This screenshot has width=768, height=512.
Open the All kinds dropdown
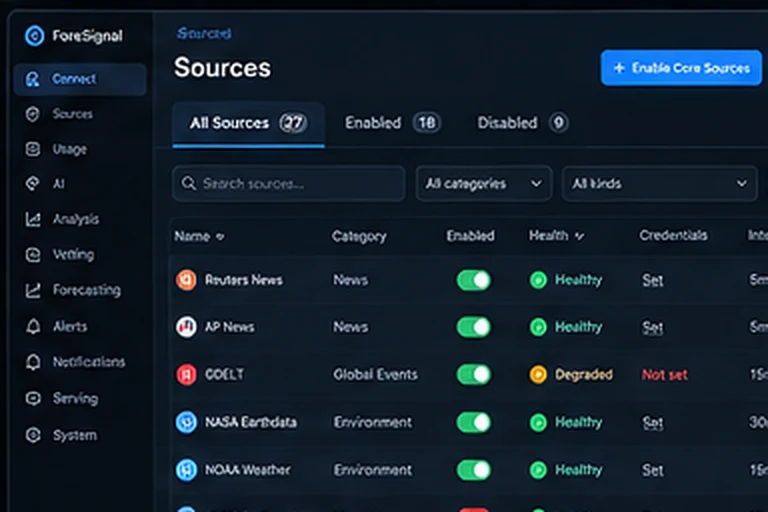click(659, 184)
